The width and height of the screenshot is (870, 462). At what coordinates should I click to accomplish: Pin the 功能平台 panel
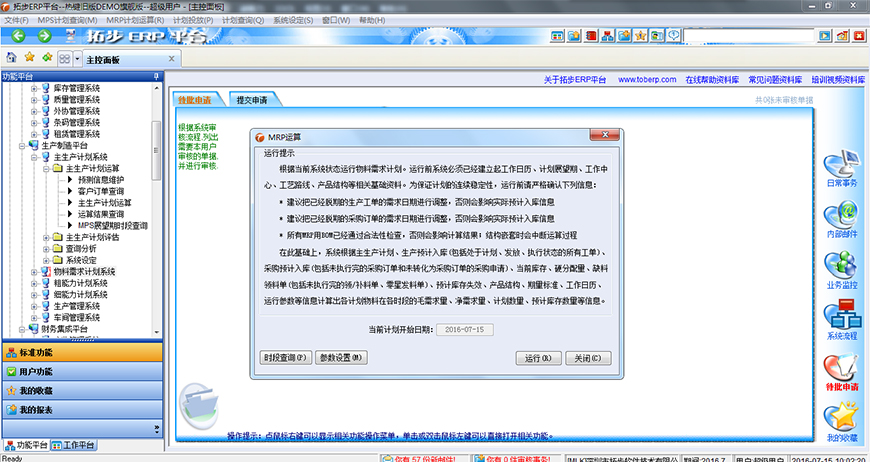[155, 77]
